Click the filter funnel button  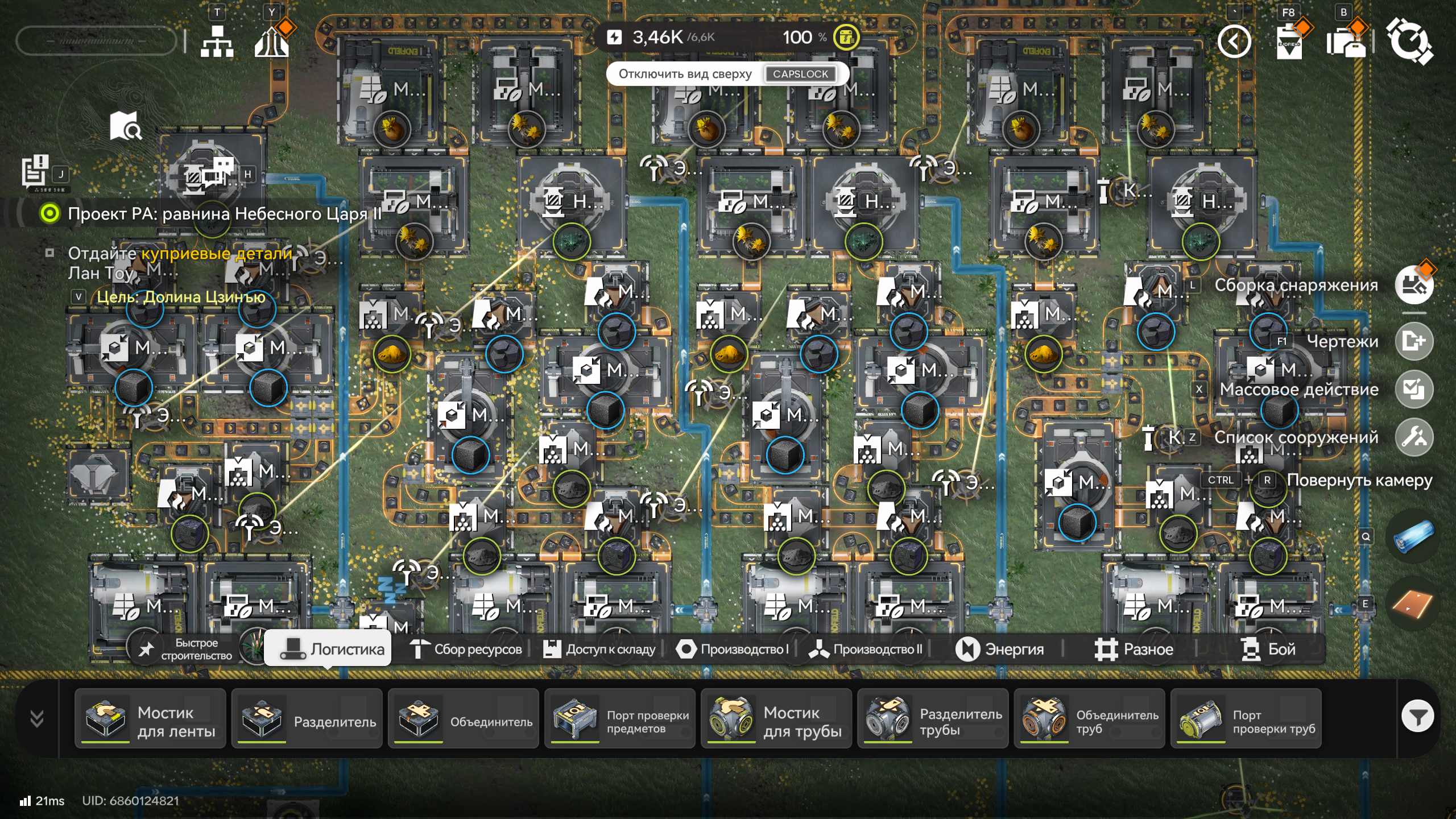(1417, 717)
